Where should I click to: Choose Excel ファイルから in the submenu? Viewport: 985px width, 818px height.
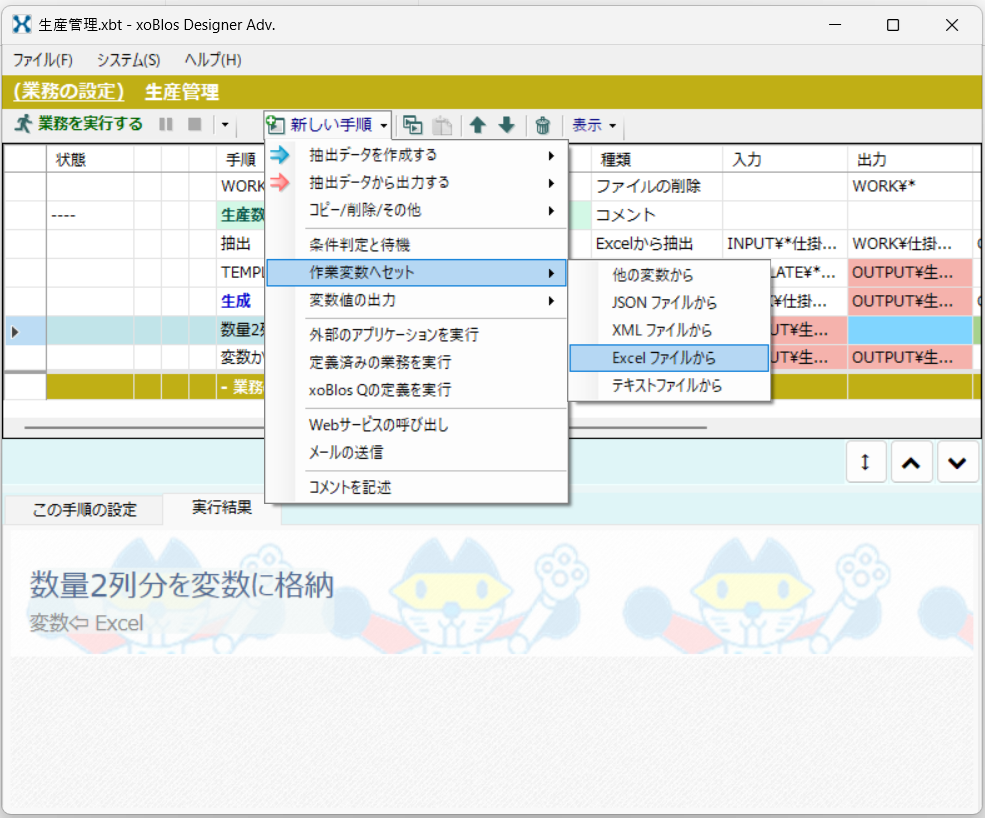click(669, 358)
